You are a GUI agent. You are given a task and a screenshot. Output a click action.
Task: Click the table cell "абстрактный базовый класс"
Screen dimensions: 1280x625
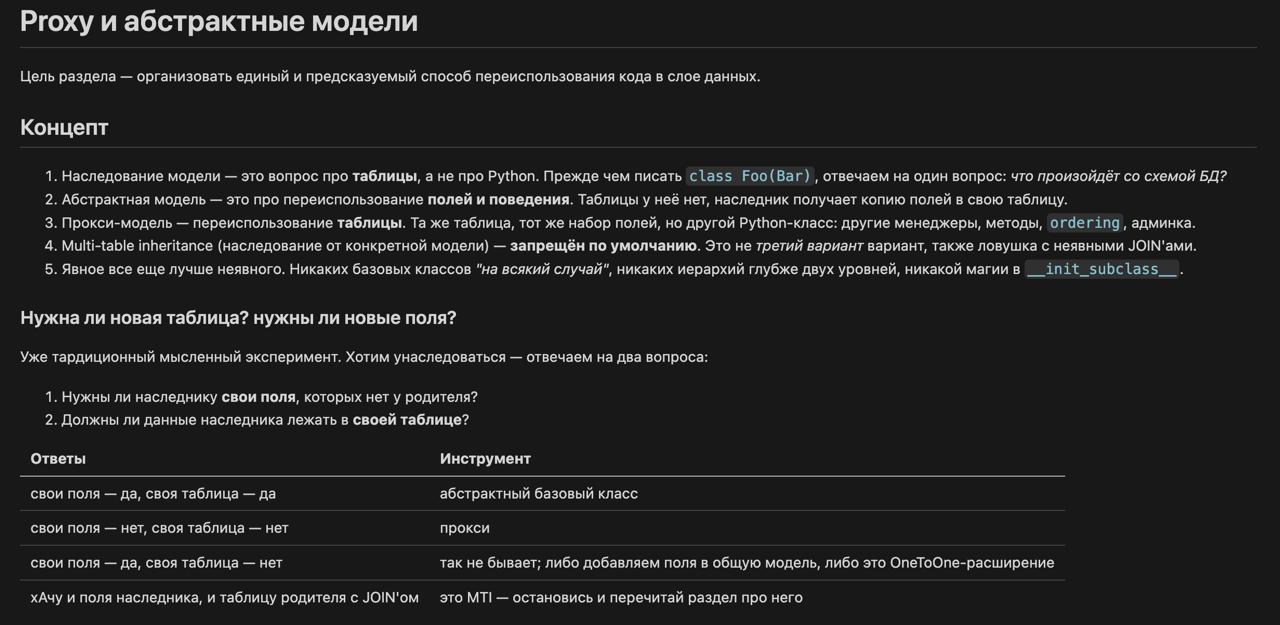[539, 493]
